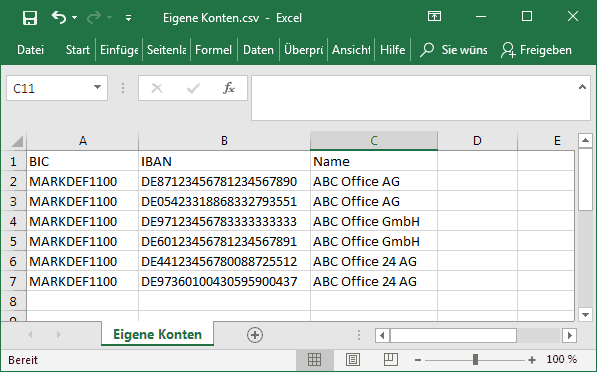Image resolution: width=597 pixels, height=372 pixels.
Task: Add a new sheet with plus icon
Action: click(255, 335)
